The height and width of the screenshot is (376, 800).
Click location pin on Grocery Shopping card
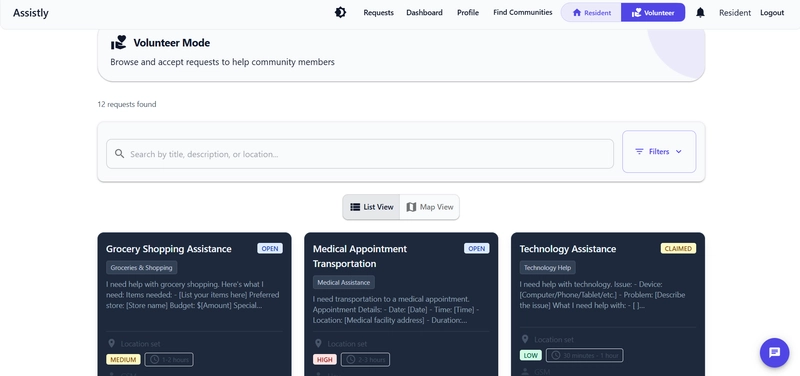click(x=112, y=344)
